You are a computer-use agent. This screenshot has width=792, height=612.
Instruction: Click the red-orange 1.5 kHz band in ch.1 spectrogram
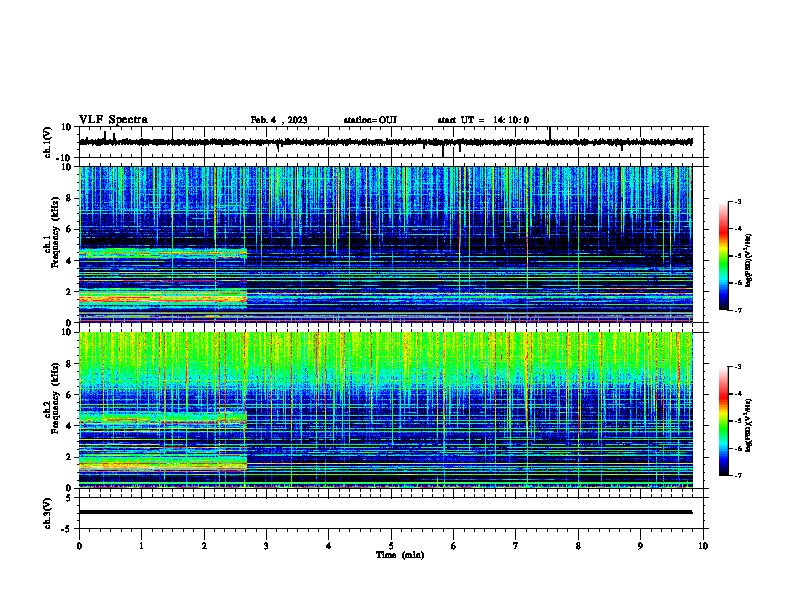163,299
